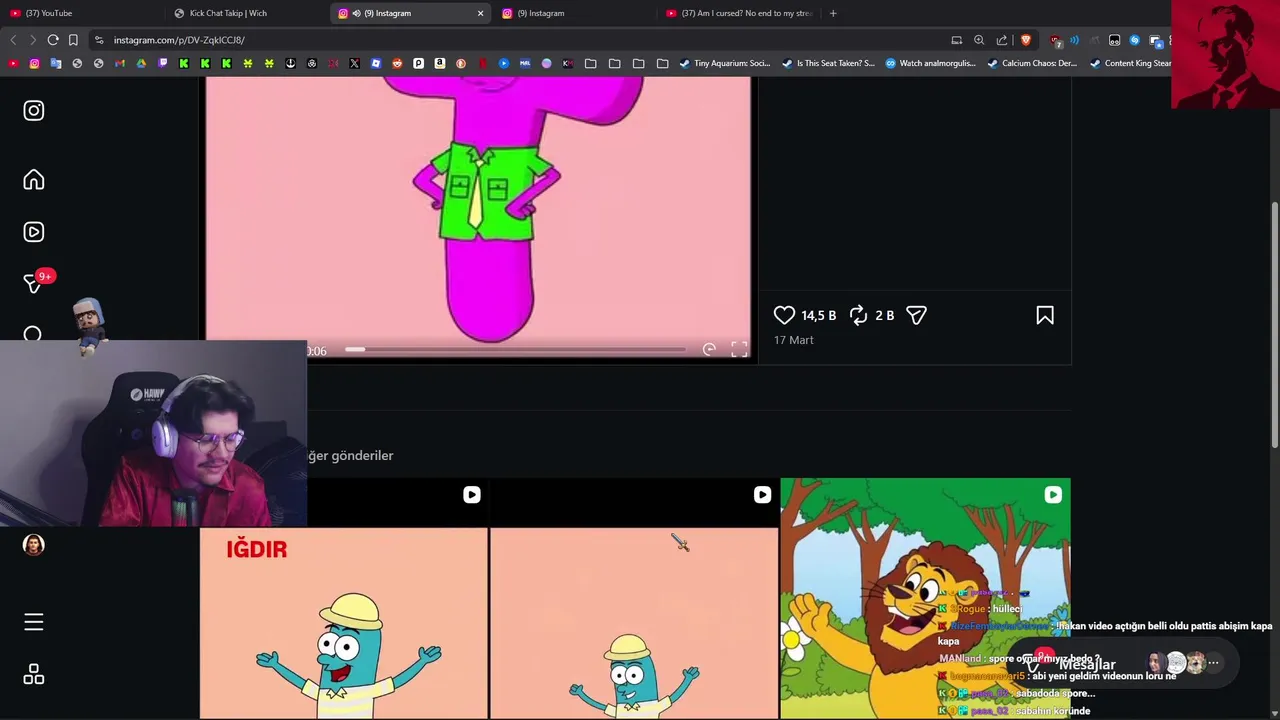The image size is (1280, 720).
Task: View likes count 14,5 B
Action: pos(818,315)
